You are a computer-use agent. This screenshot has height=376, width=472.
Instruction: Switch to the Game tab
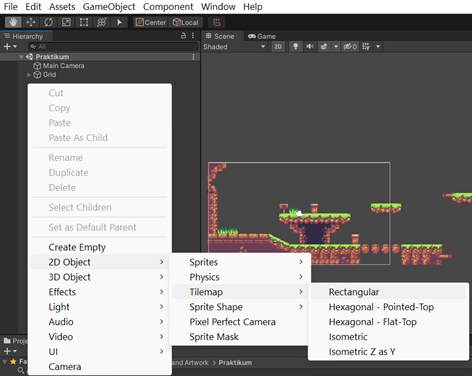(262, 36)
